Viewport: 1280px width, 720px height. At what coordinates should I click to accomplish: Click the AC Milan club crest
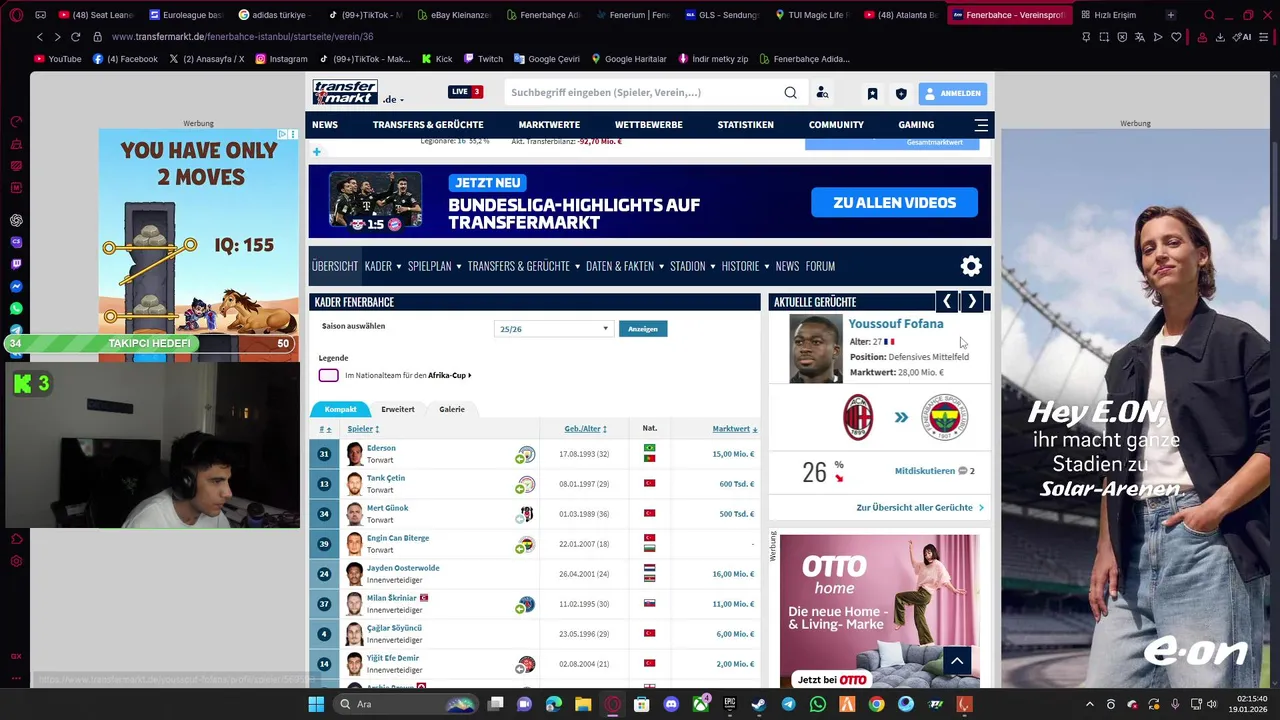point(858,417)
